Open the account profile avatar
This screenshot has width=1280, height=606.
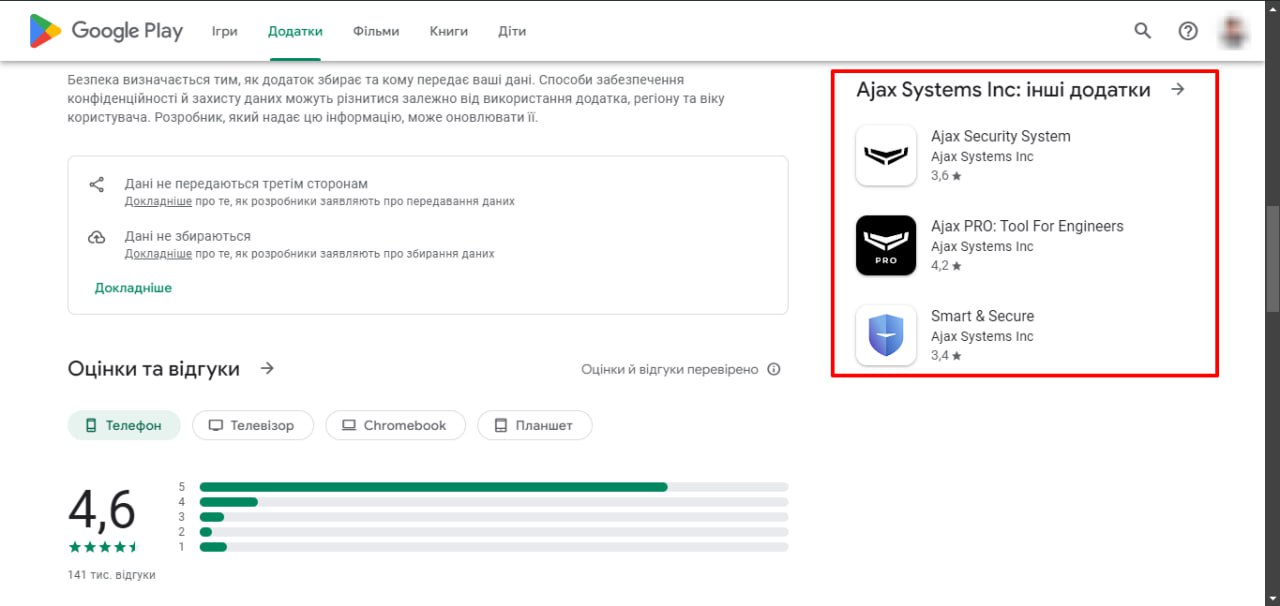pos(1233,31)
